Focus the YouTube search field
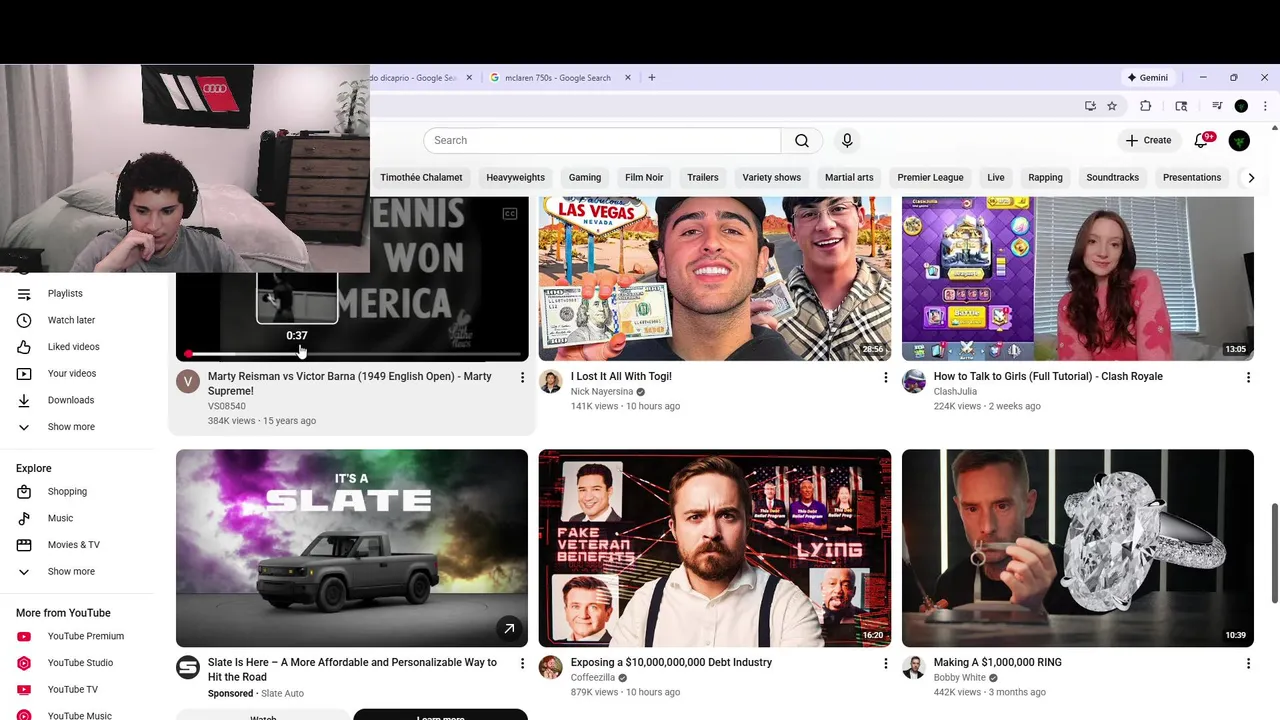 [602, 141]
